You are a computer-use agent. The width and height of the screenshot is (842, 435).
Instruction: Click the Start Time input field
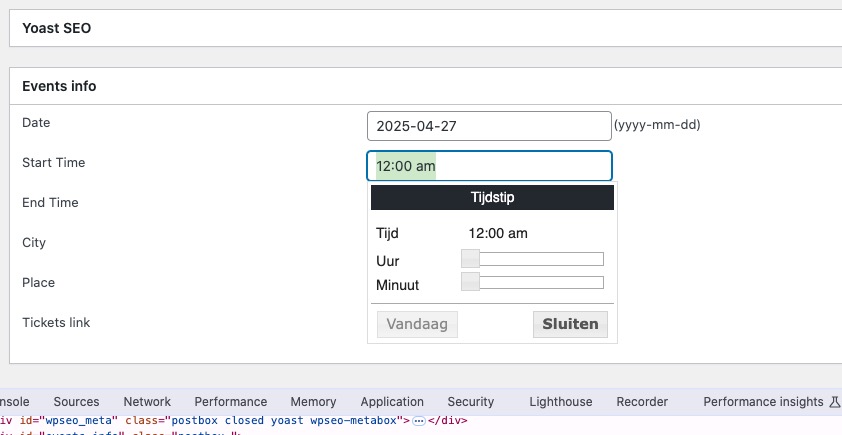point(489,166)
